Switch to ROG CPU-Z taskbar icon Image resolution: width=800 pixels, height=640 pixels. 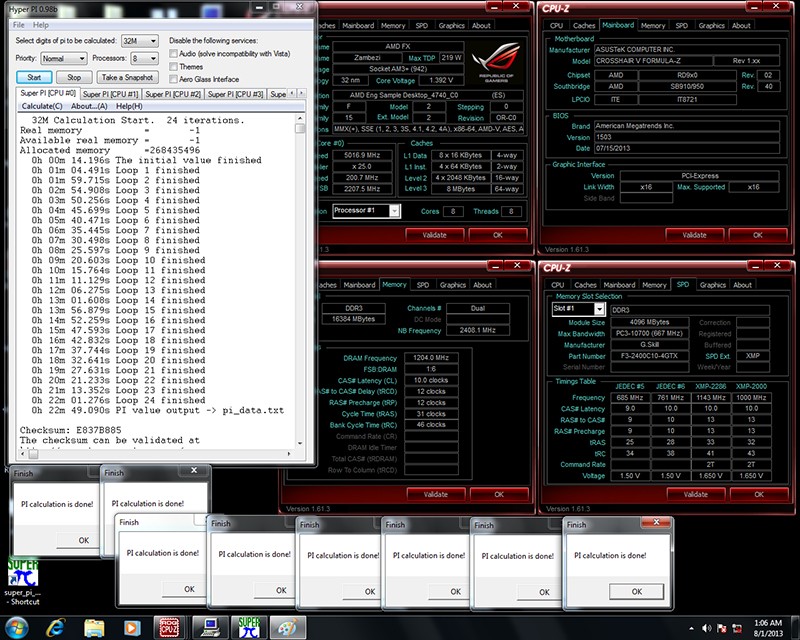[x=169, y=627]
